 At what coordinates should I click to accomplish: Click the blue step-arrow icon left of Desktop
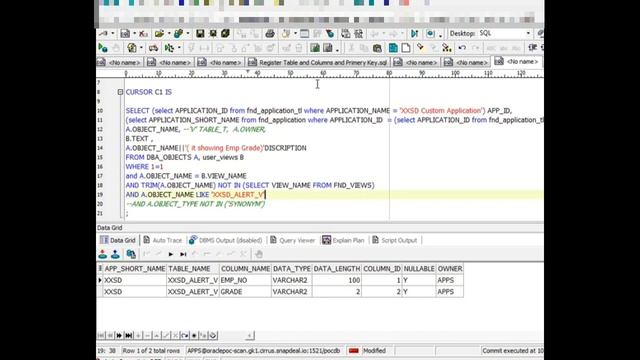click(414, 33)
